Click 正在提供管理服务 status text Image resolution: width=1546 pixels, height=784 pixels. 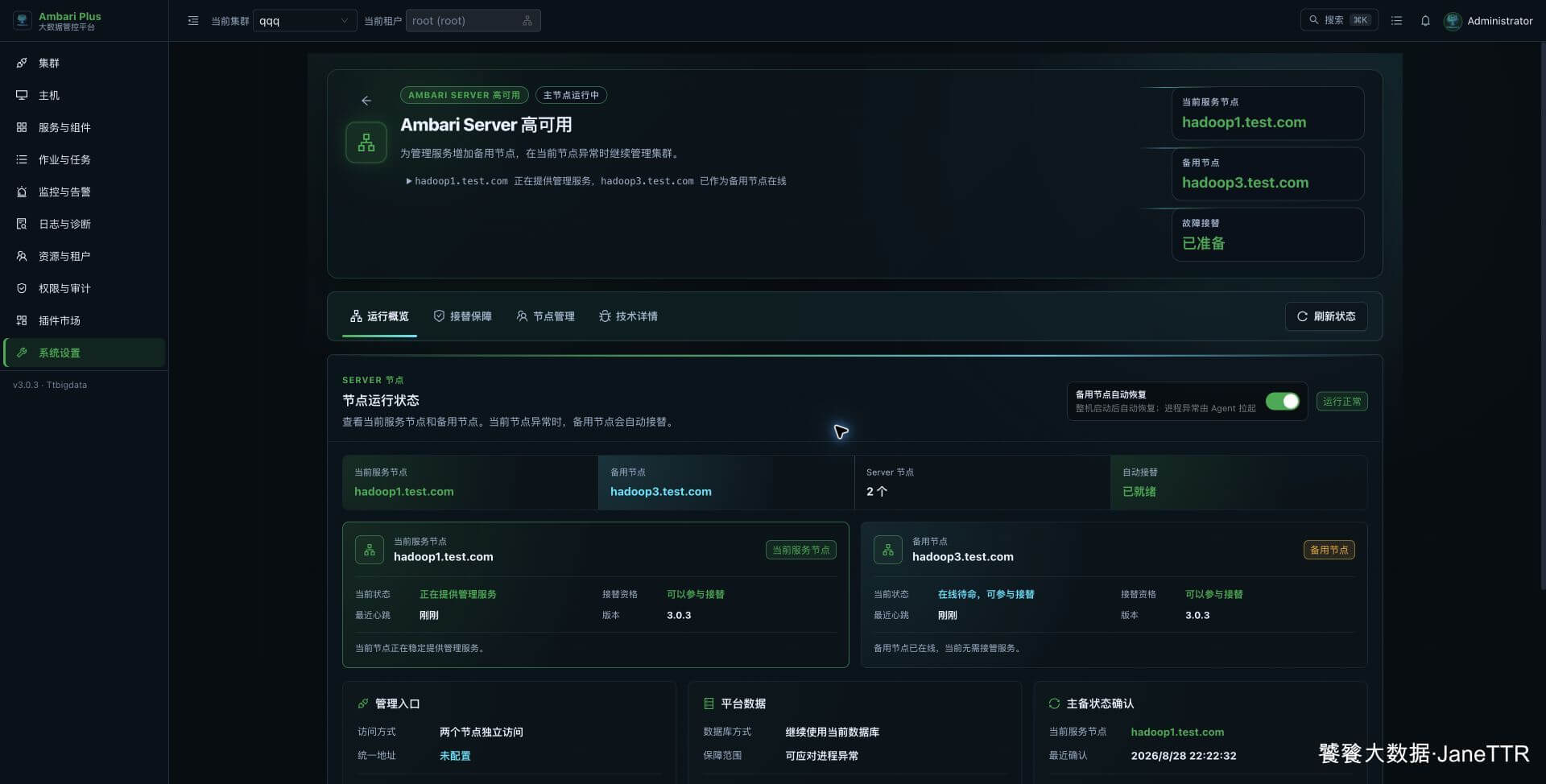point(458,594)
